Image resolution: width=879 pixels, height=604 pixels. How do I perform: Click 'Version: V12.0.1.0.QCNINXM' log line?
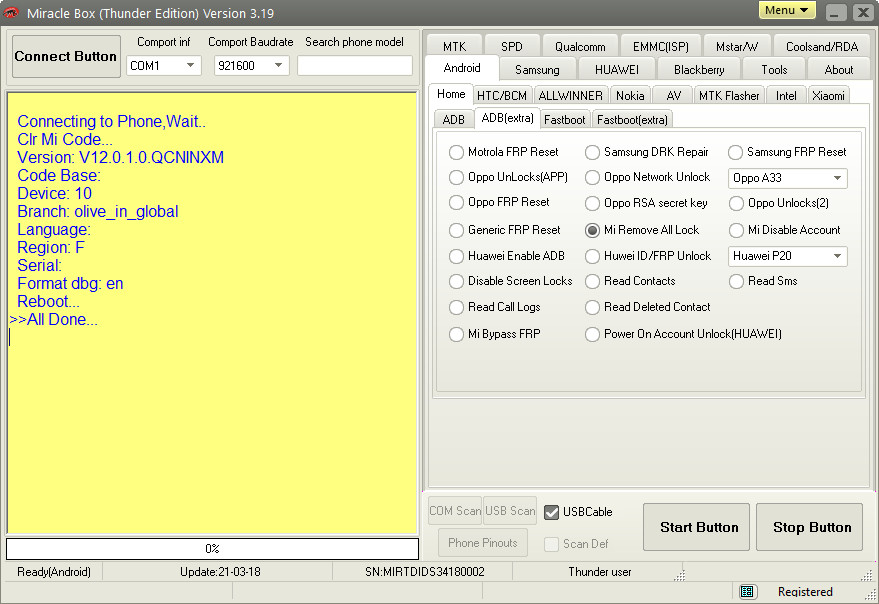click(121, 158)
